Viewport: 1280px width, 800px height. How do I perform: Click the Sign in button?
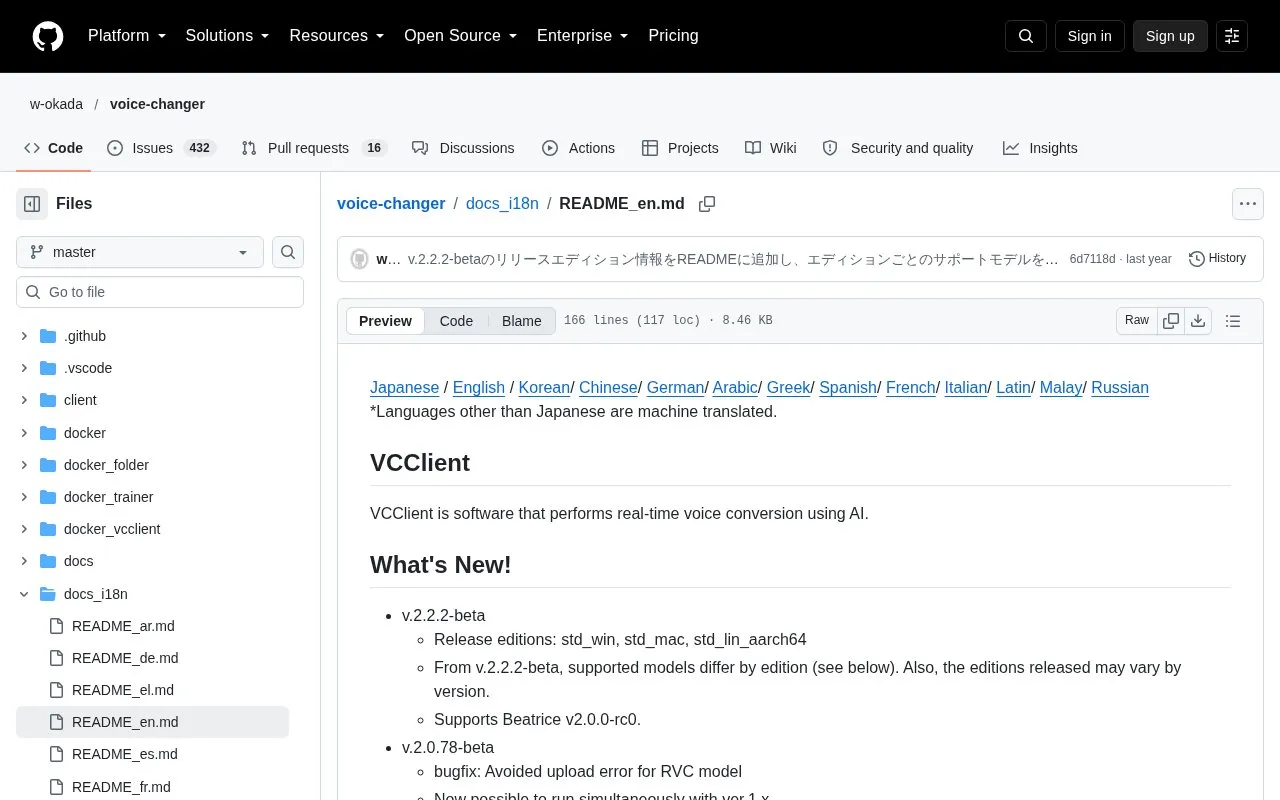[1089, 36]
